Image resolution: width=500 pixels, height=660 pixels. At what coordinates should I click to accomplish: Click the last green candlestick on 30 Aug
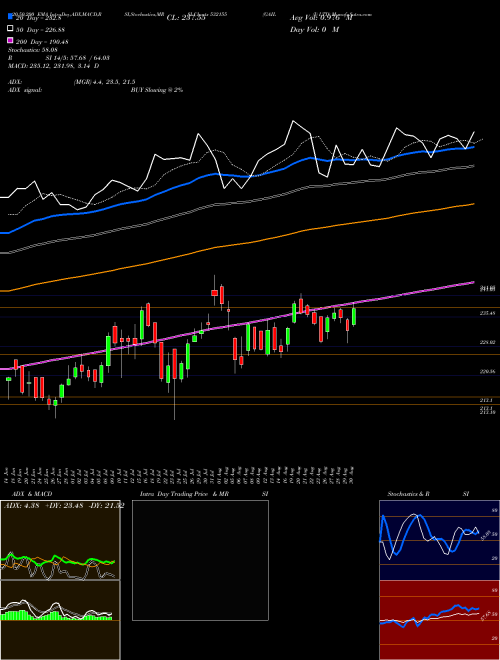[x=354, y=317]
